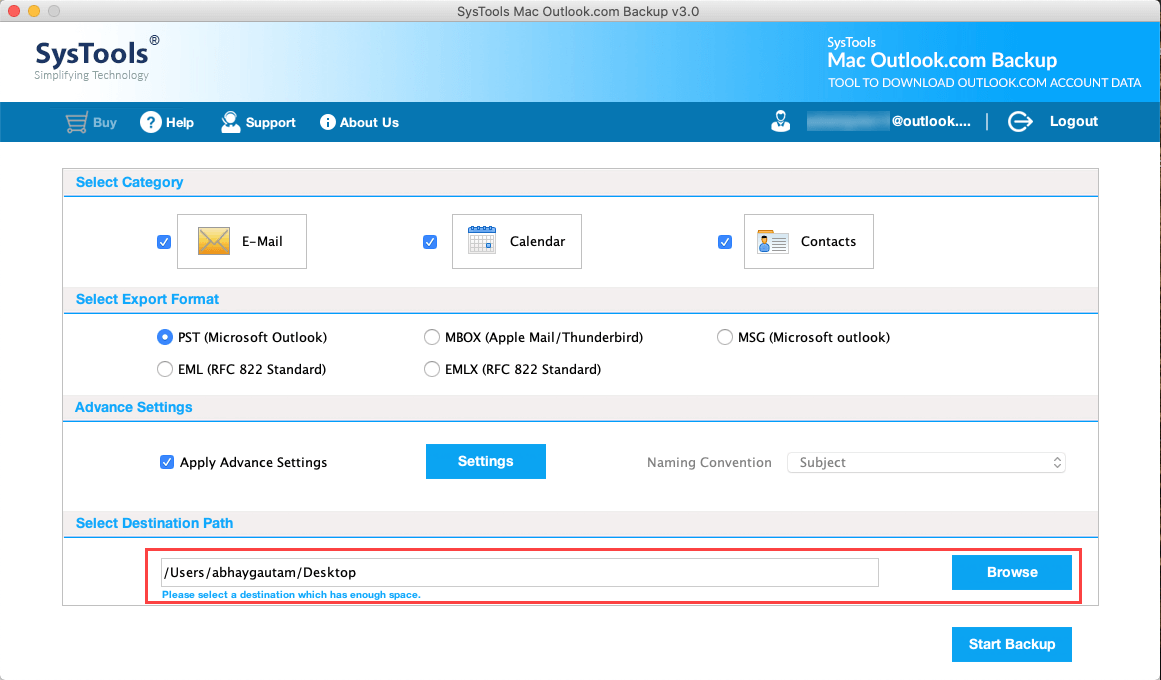1161x680 pixels.
Task: Close the window with red button
Action: (x=14, y=11)
